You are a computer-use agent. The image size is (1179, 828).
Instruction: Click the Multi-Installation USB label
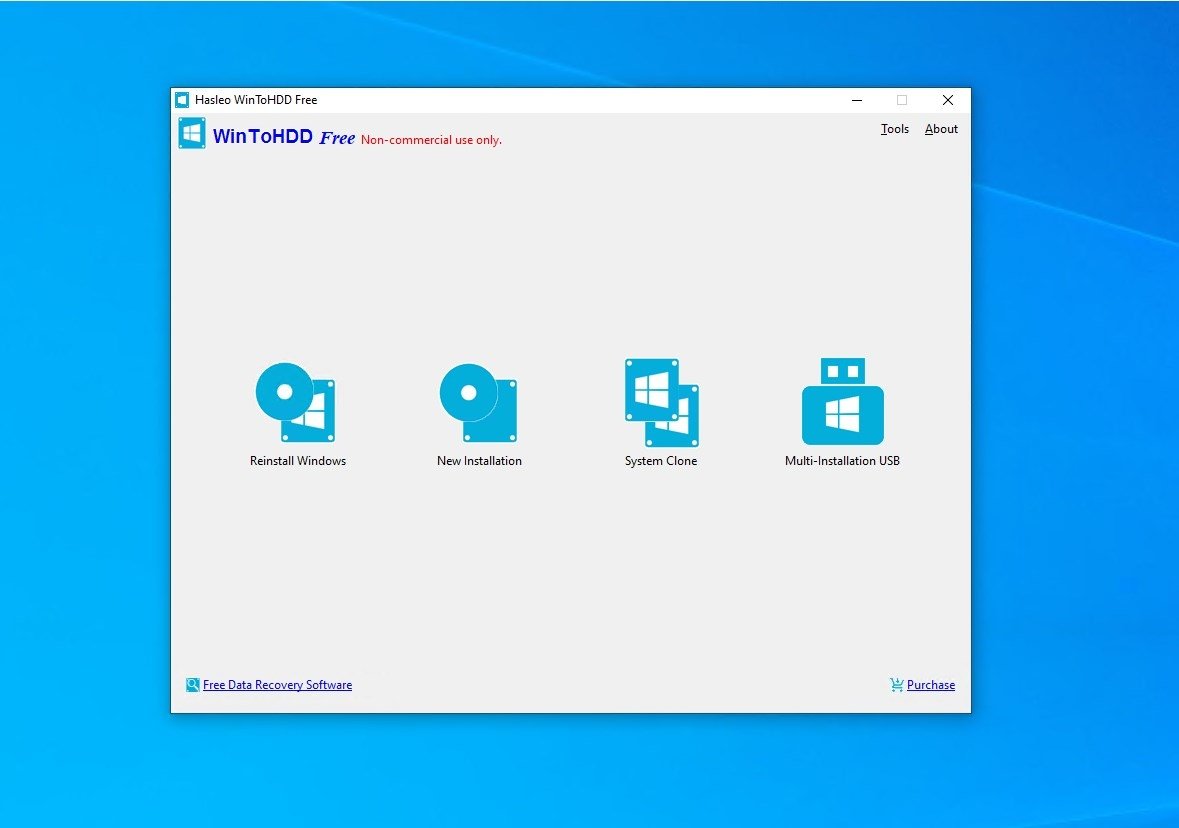pyautogui.click(x=842, y=461)
